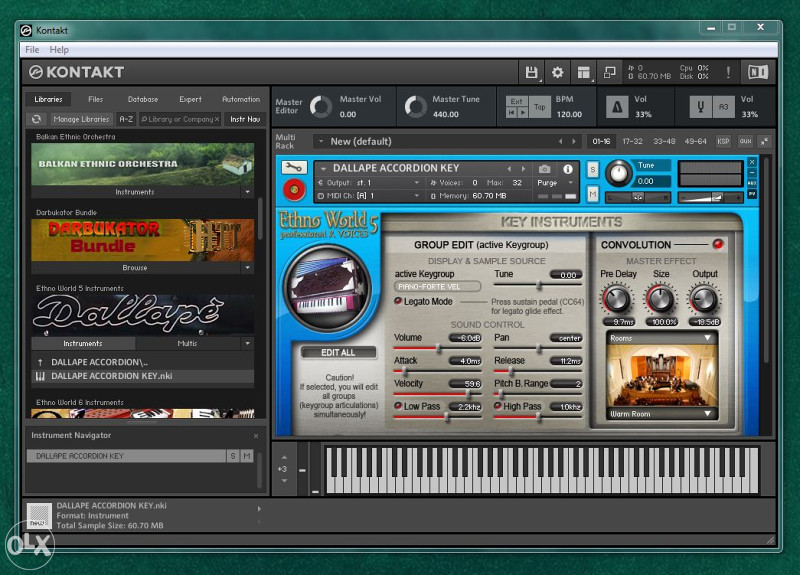This screenshot has width=800, height=575.
Task: Open the workspace layout panel icon
Action: coord(584,72)
